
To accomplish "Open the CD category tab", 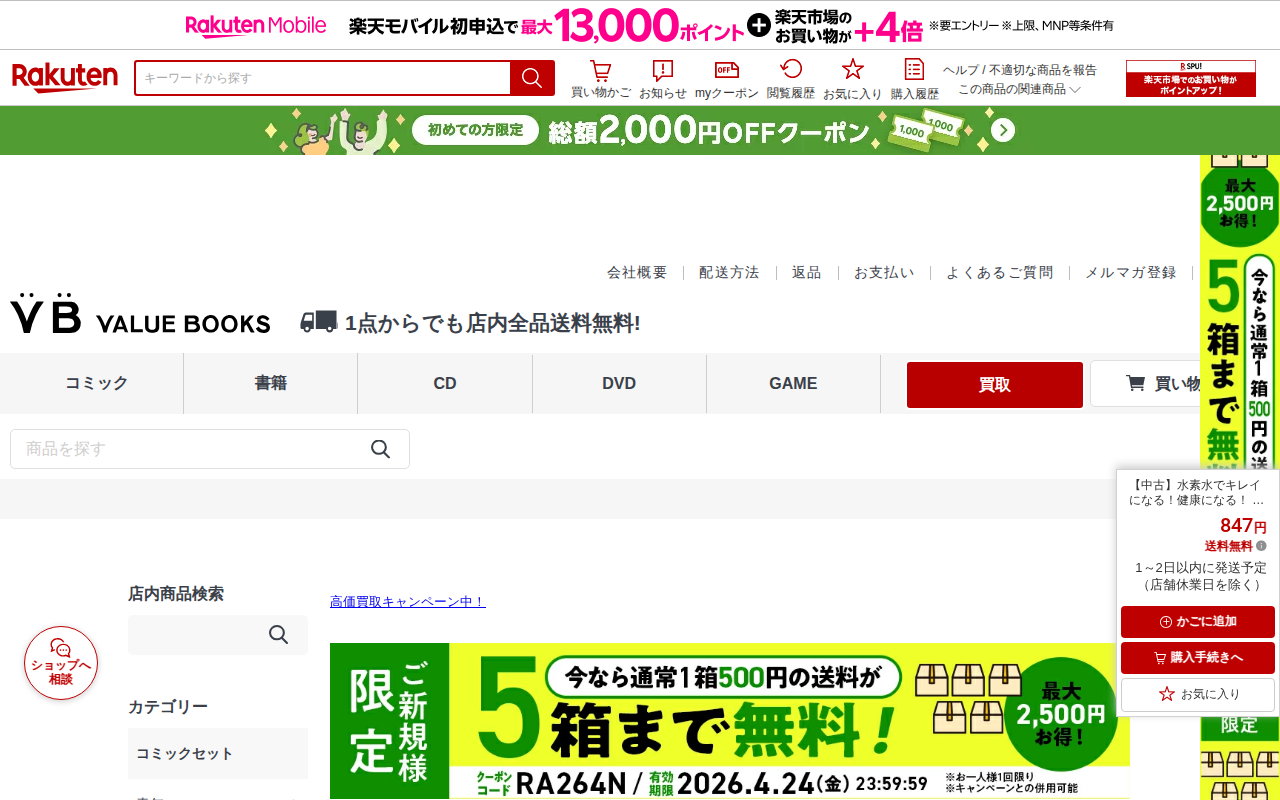I will click(x=445, y=383).
